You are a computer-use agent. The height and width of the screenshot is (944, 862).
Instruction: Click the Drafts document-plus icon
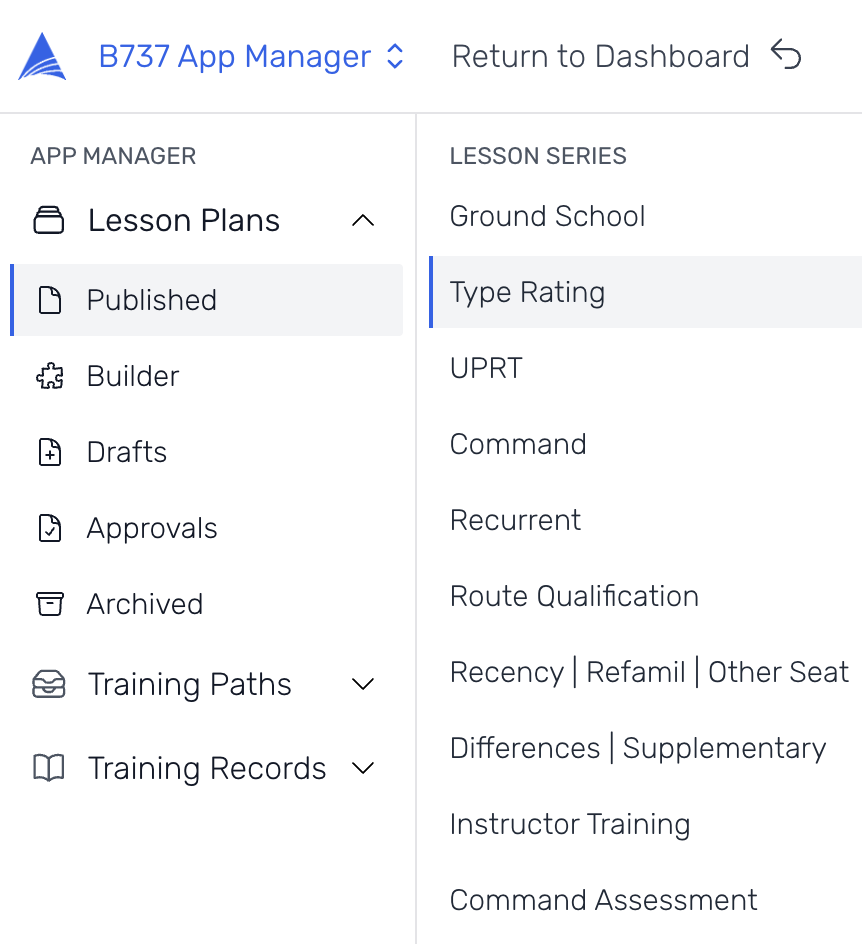(x=49, y=452)
